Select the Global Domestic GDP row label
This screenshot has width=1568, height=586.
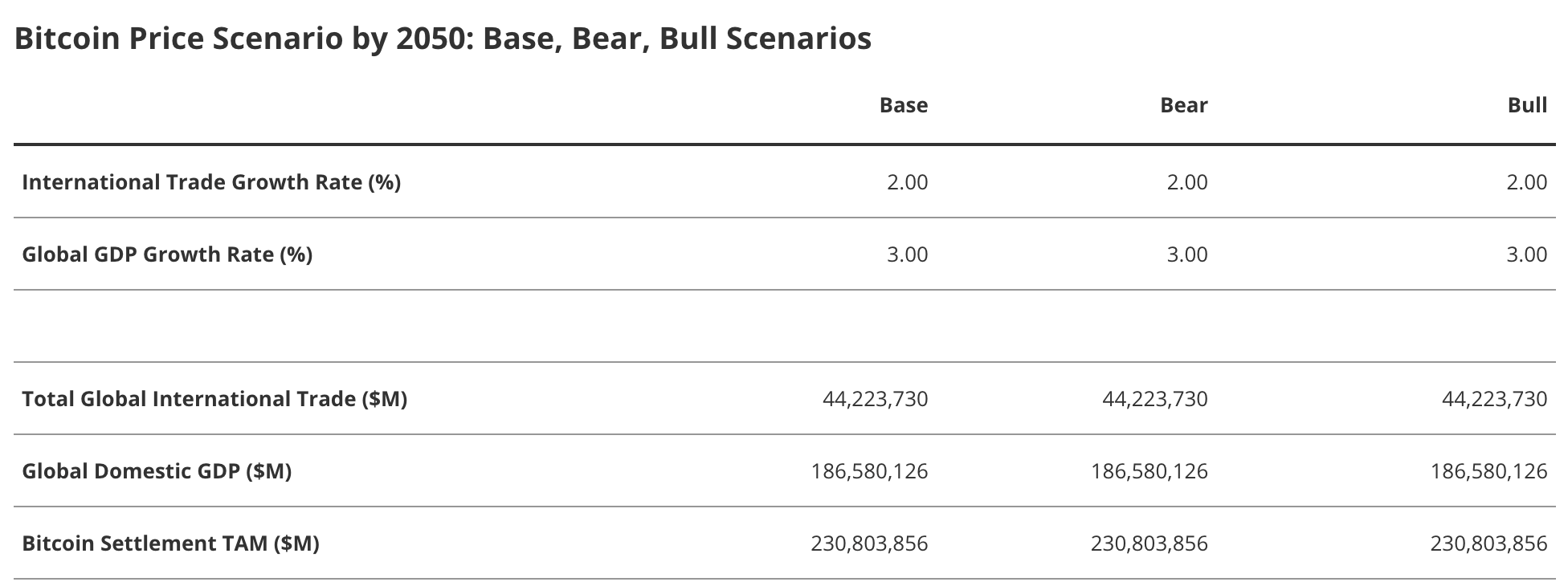click(157, 471)
